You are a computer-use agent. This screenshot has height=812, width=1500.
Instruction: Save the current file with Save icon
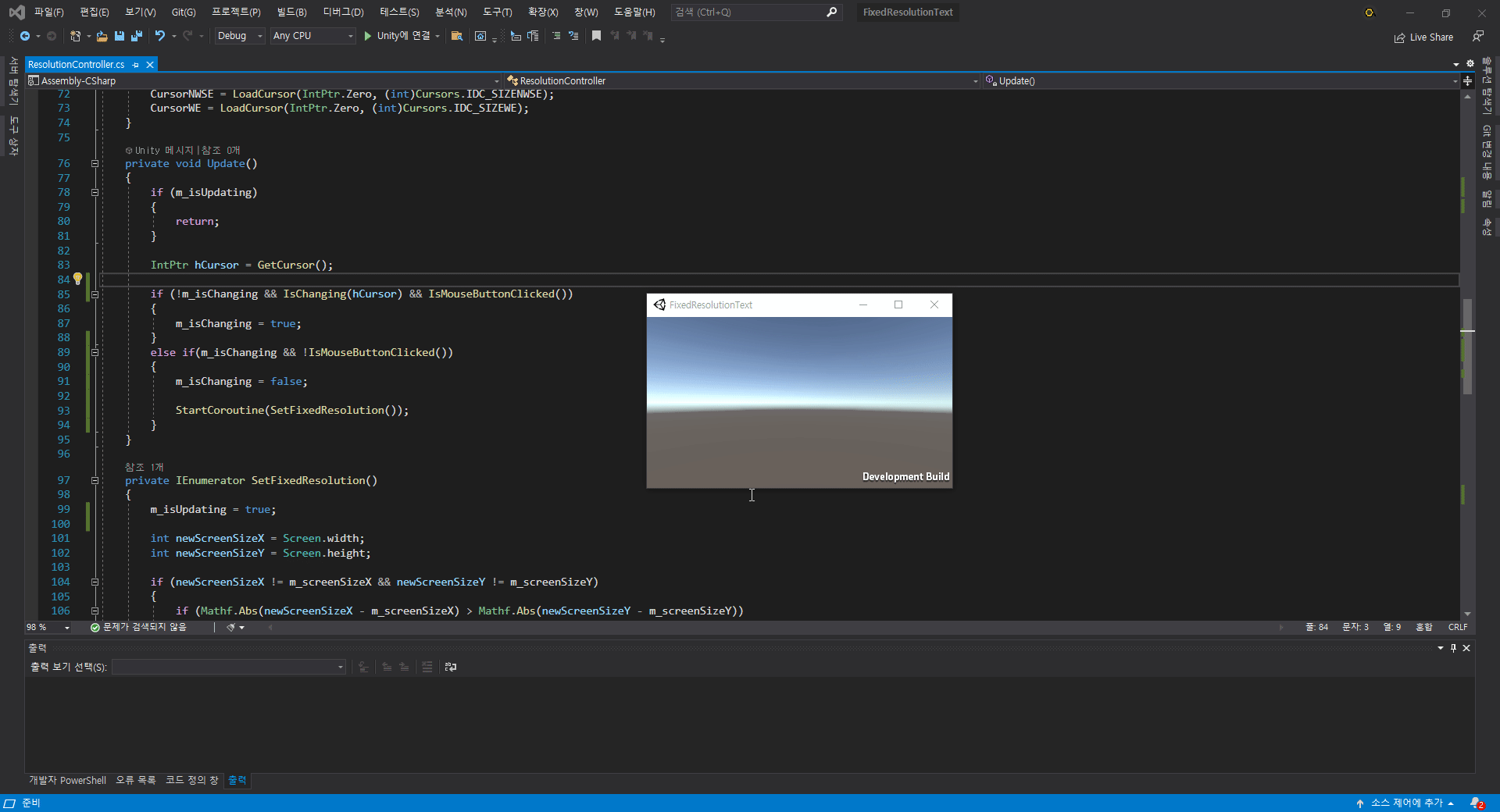pyautogui.click(x=120, y=36)
